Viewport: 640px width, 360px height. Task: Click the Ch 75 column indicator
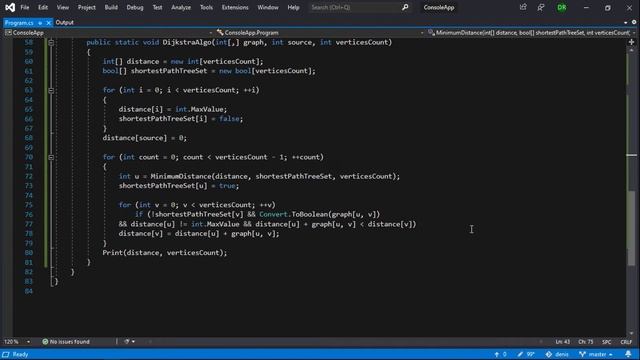586,342
